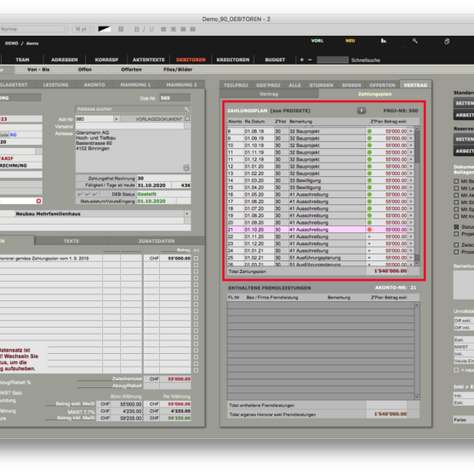
Task: Select the Vertrag sub tab beside Zahlungsplan
Action: pyautogui.click(x=269, y=94)
